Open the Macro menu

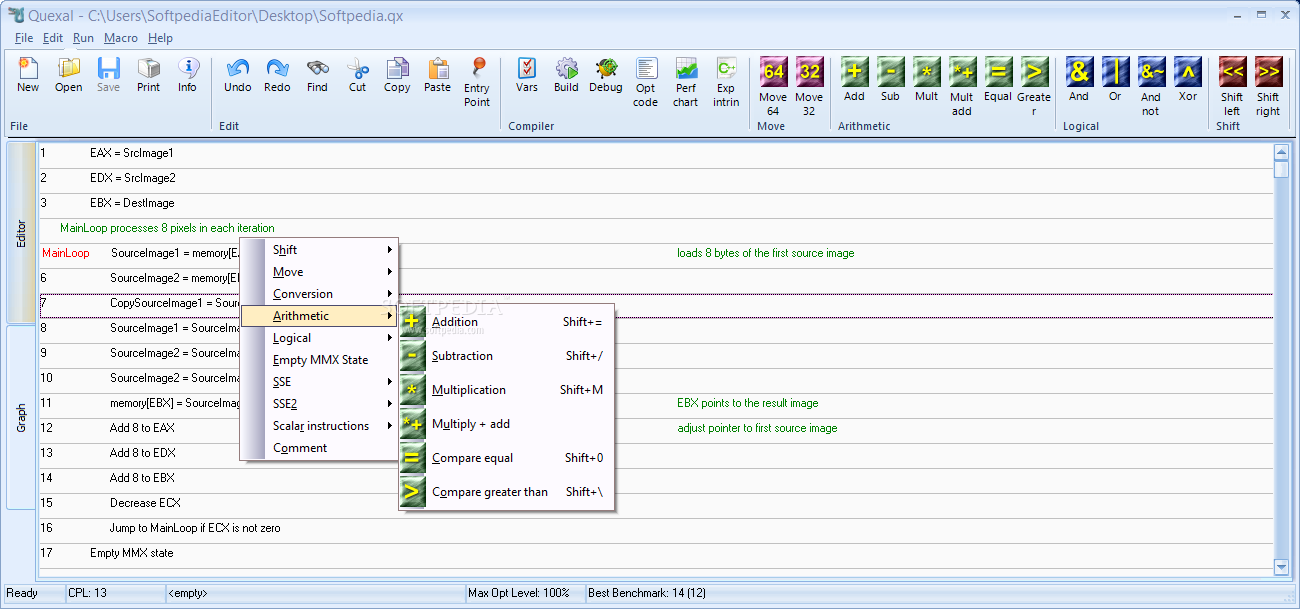121,38
